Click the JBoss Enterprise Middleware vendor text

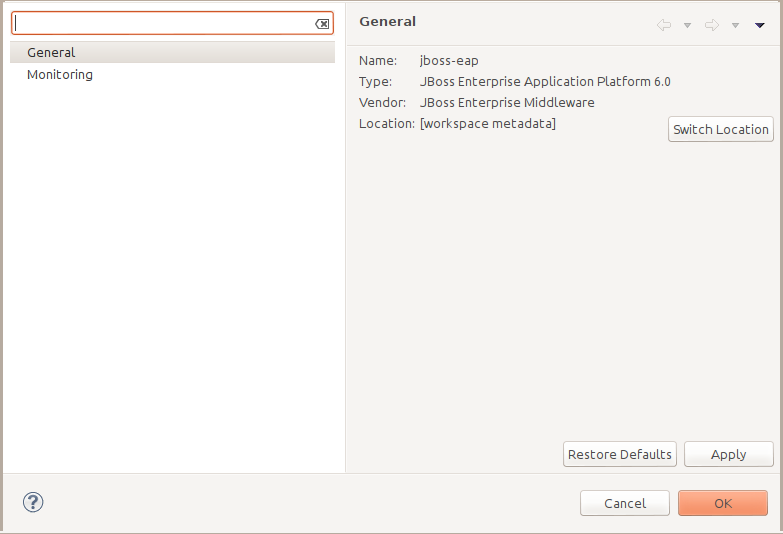point(507,102)
